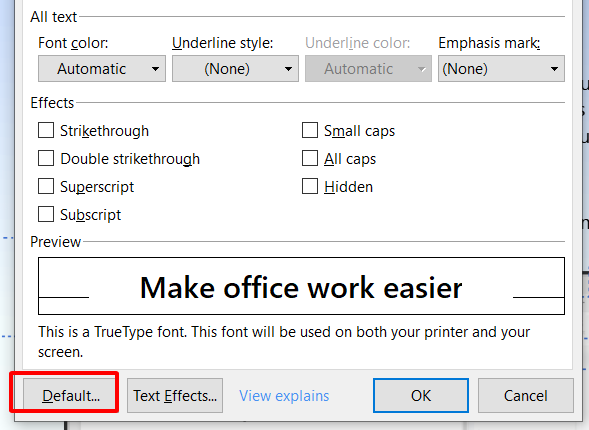Screen dimensions: 589x430
Task: Expand the Underline style dropdown
Action: 235,69
